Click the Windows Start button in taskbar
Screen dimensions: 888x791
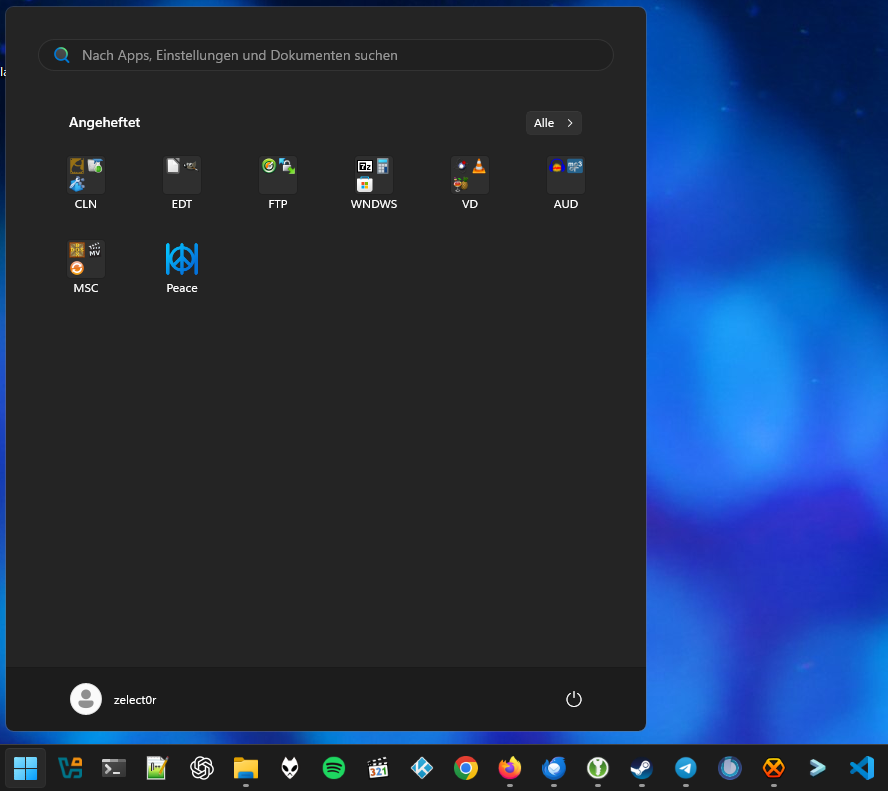[x=25, y=768]
